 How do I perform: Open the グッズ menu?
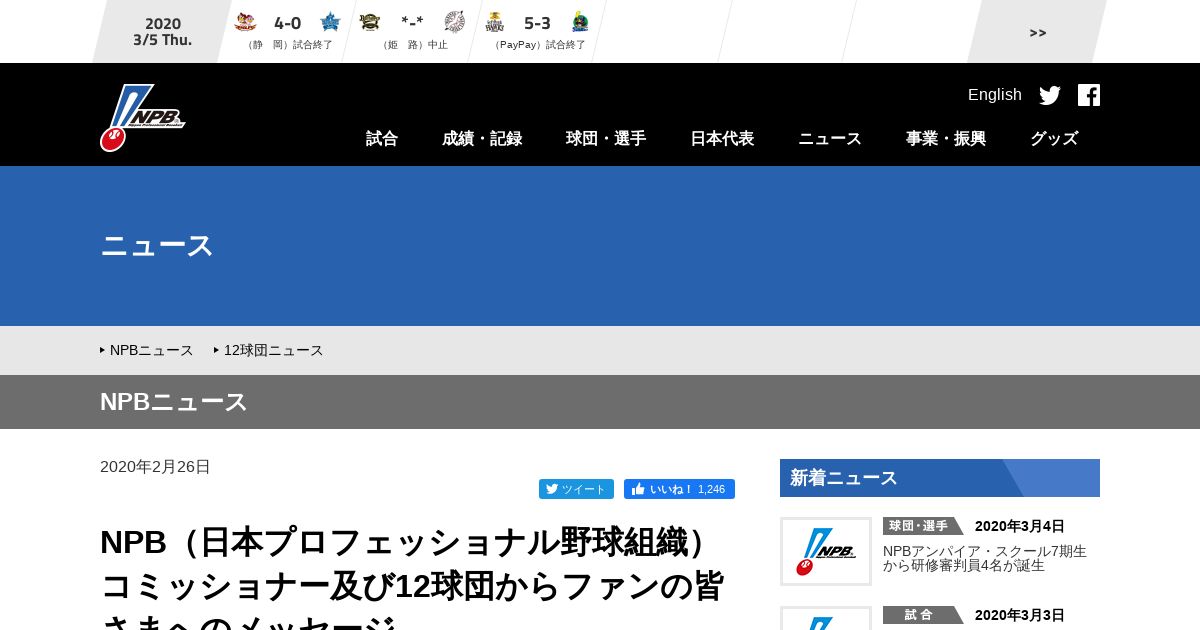pos(1054,139)
